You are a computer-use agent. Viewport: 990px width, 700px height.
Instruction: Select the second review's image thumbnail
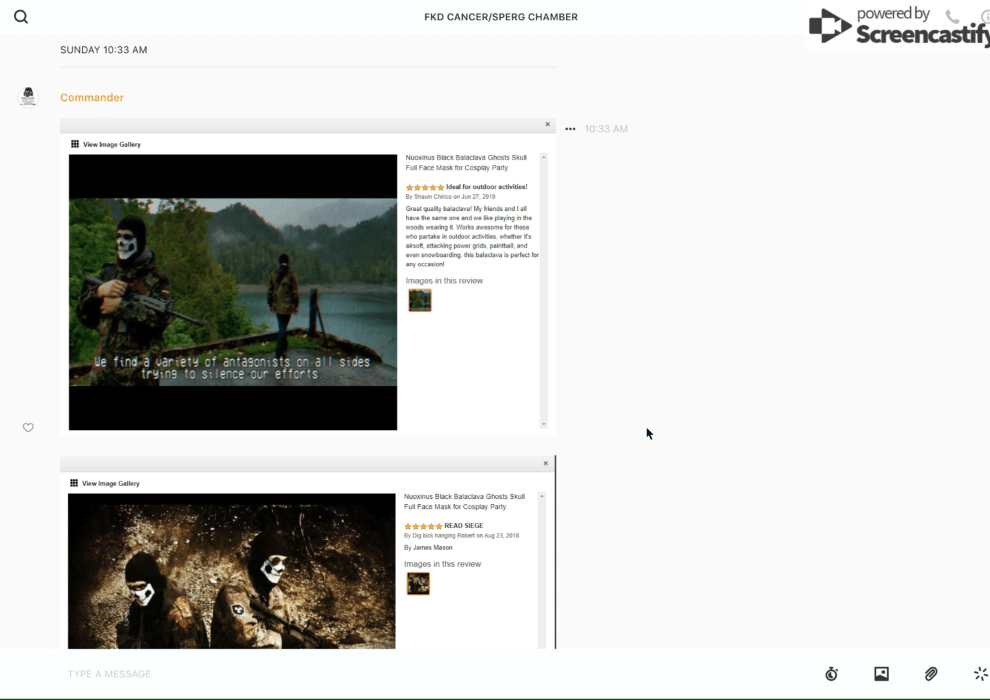pyautogui.click(x=418, y=583)
